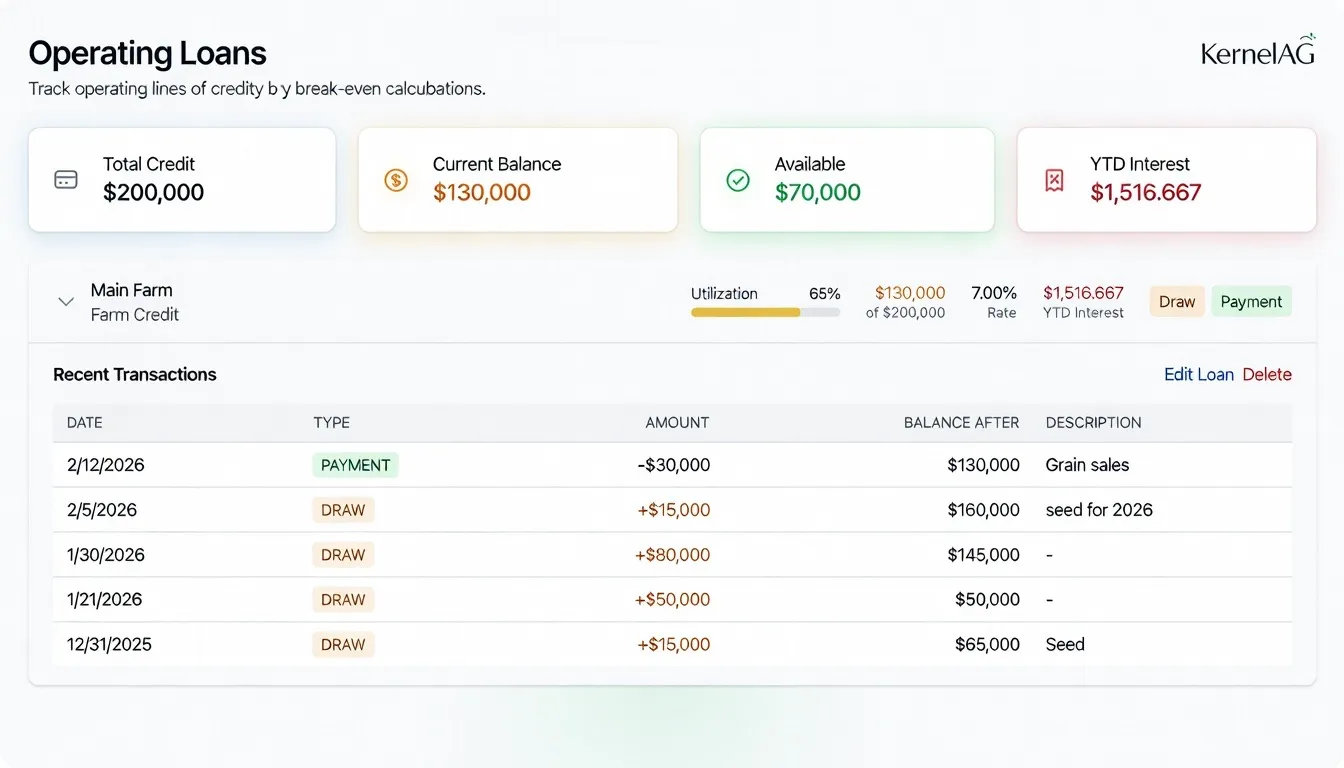Image resolution: width=1344 pixels, height=768 pixels.
Task: Click the green checkmark icon beside Available
Action: [x=737, y=181]
